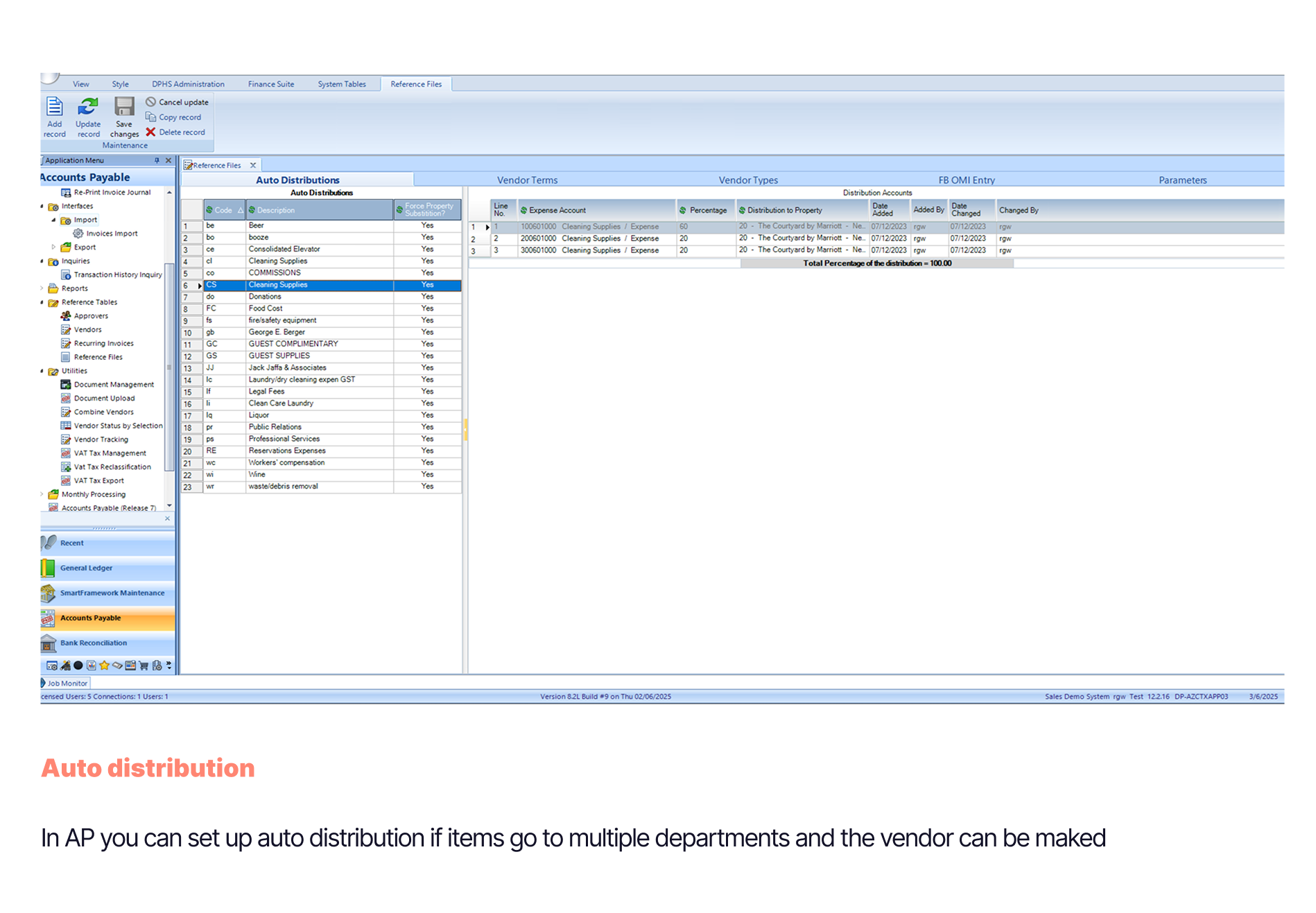This screenshot has width=1316, height=913.
Task: Collapse the Import tree node
Action: pyautogui.click(x=54, y=220)
